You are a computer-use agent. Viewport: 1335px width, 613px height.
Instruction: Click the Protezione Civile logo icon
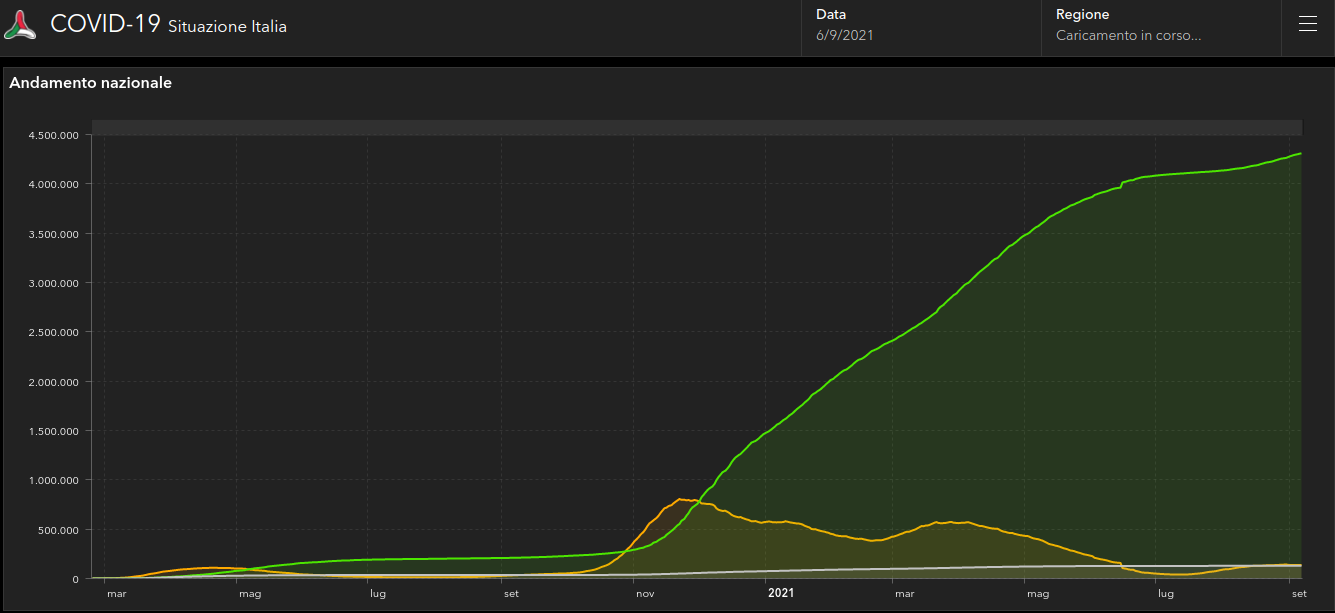pyautogui.click(x=20, y=25)
